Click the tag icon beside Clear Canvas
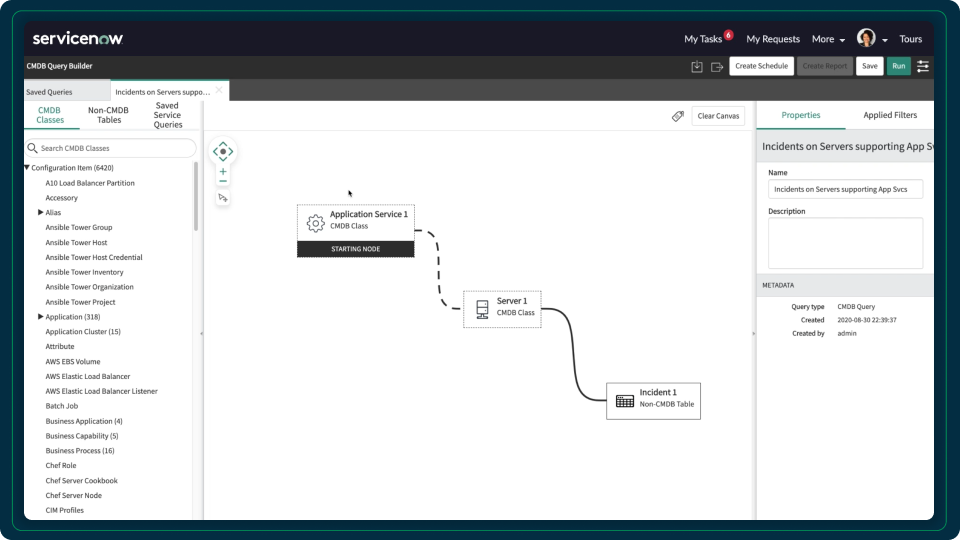This screenshot has height=540, width=960. pos(678,116)
